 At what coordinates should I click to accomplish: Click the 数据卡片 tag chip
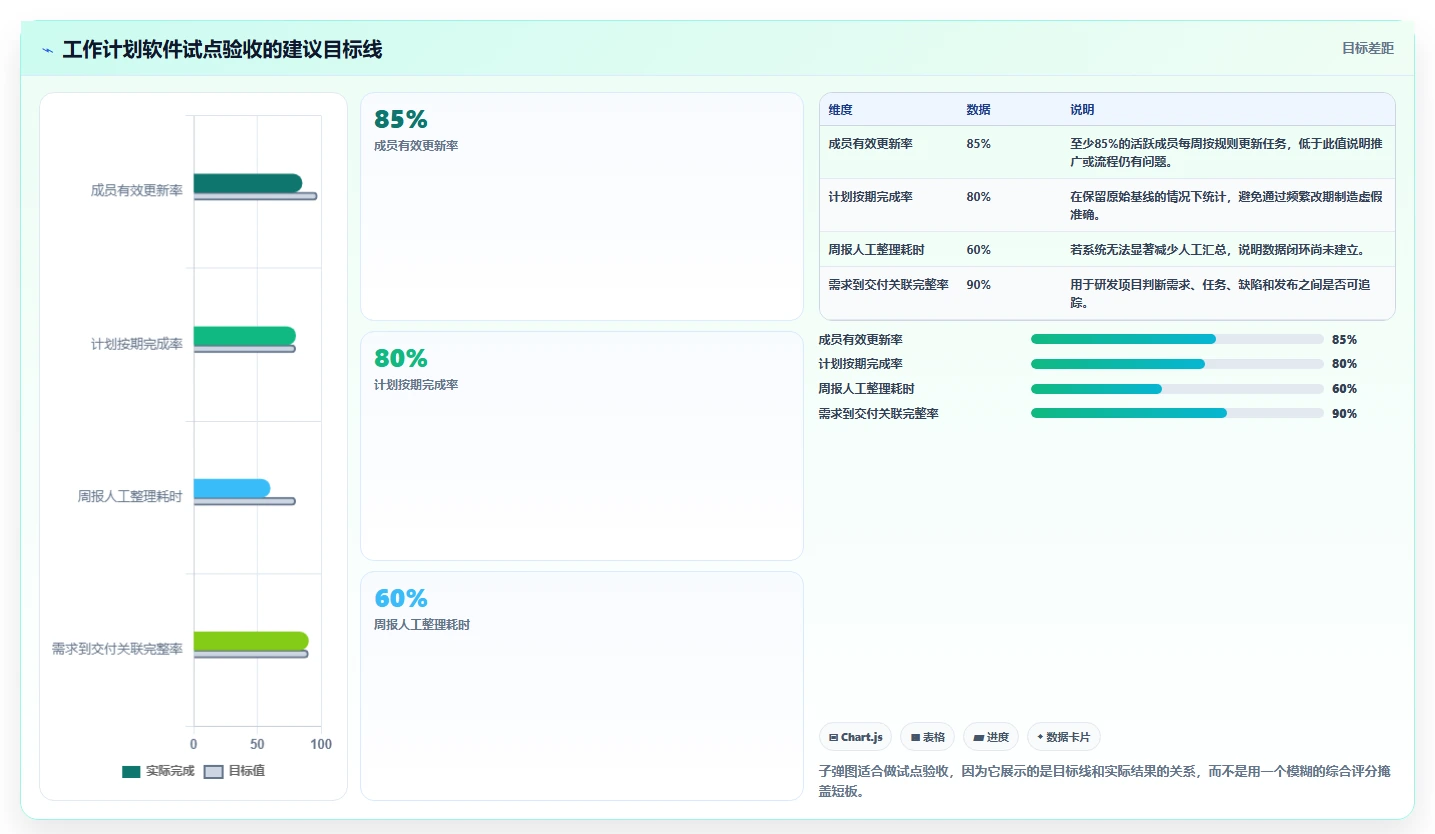coord(1063,737)
